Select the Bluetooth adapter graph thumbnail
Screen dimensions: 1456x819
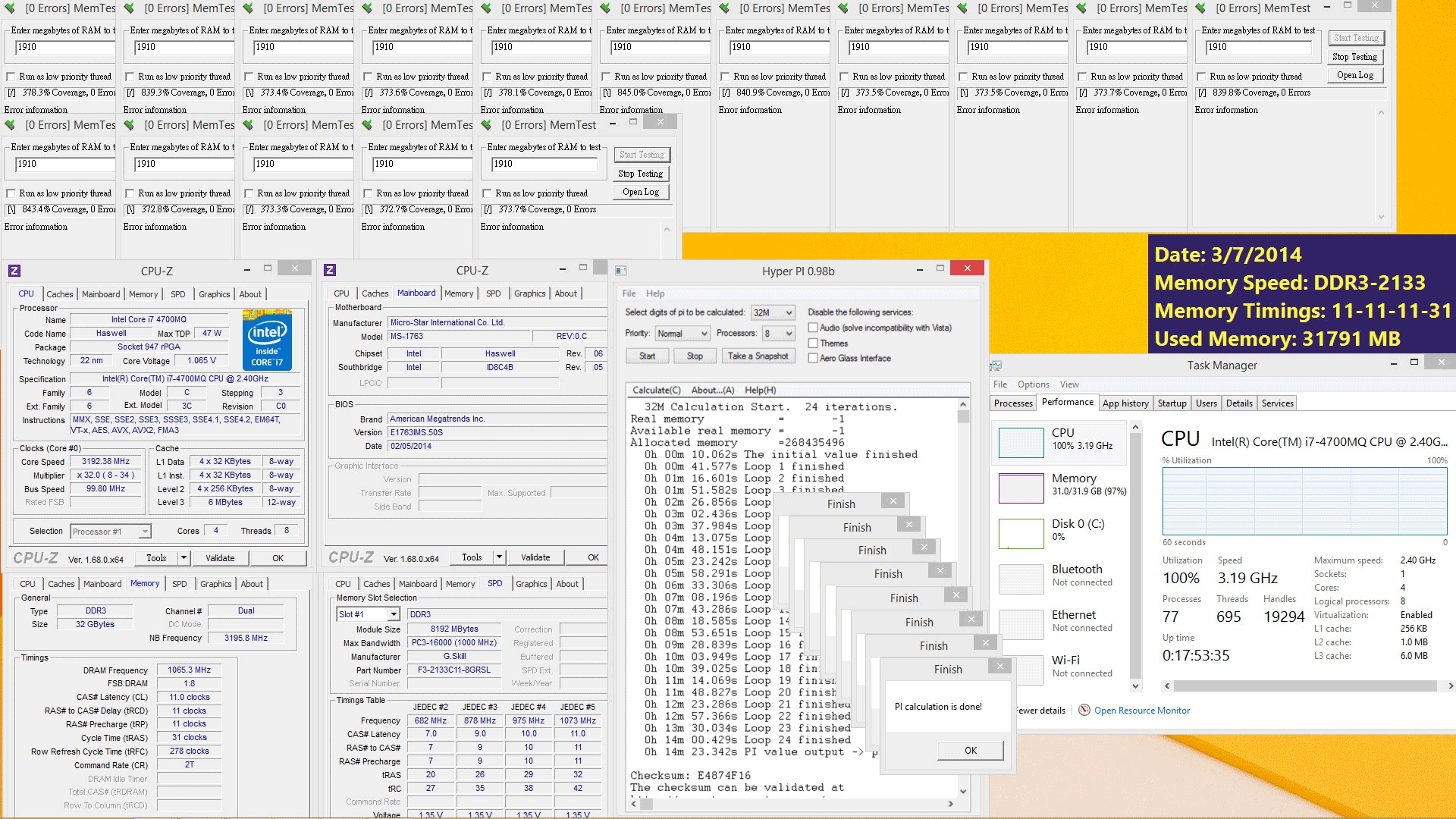1021,579
